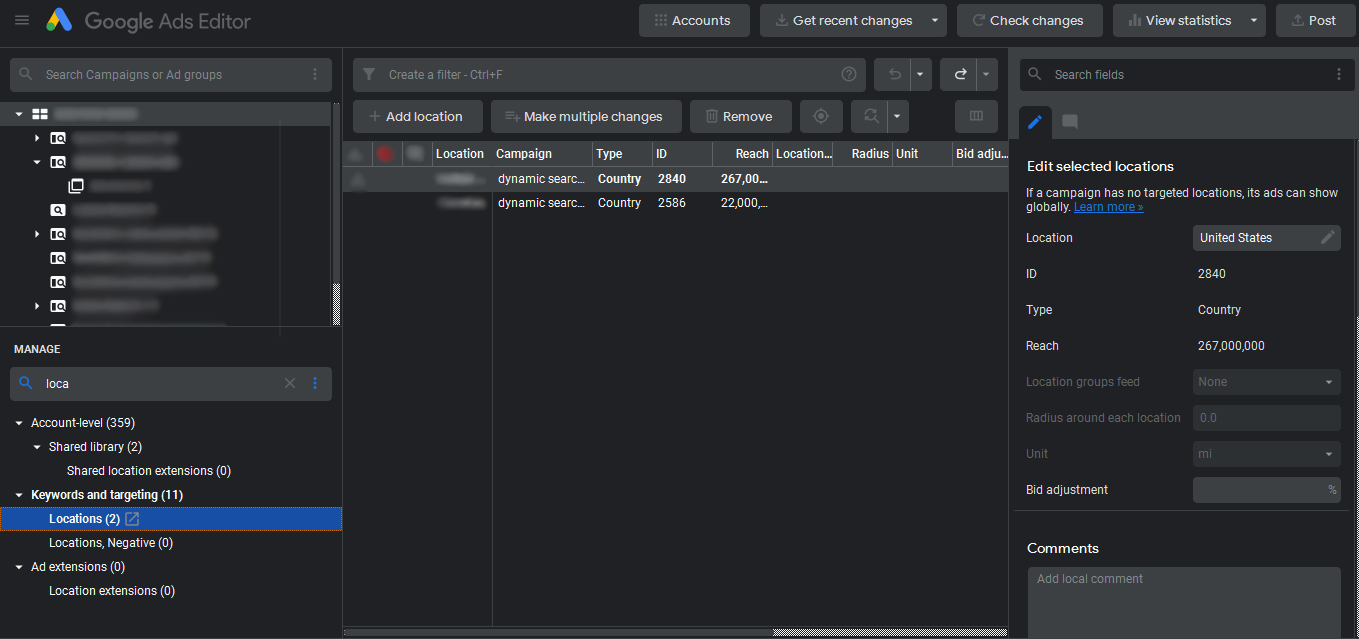Open filter help question mark icon

tap(849, 74)
